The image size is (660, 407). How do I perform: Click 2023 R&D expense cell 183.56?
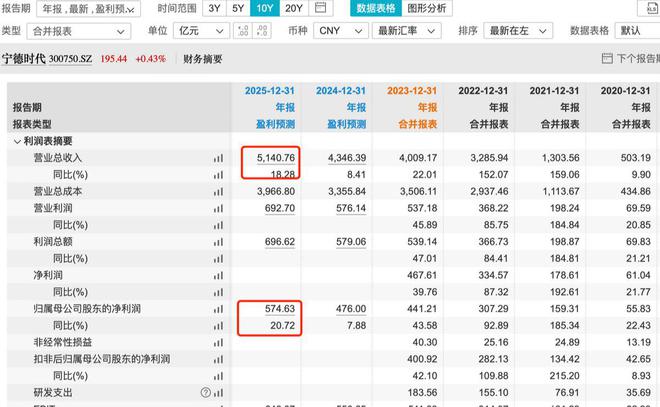422,393
